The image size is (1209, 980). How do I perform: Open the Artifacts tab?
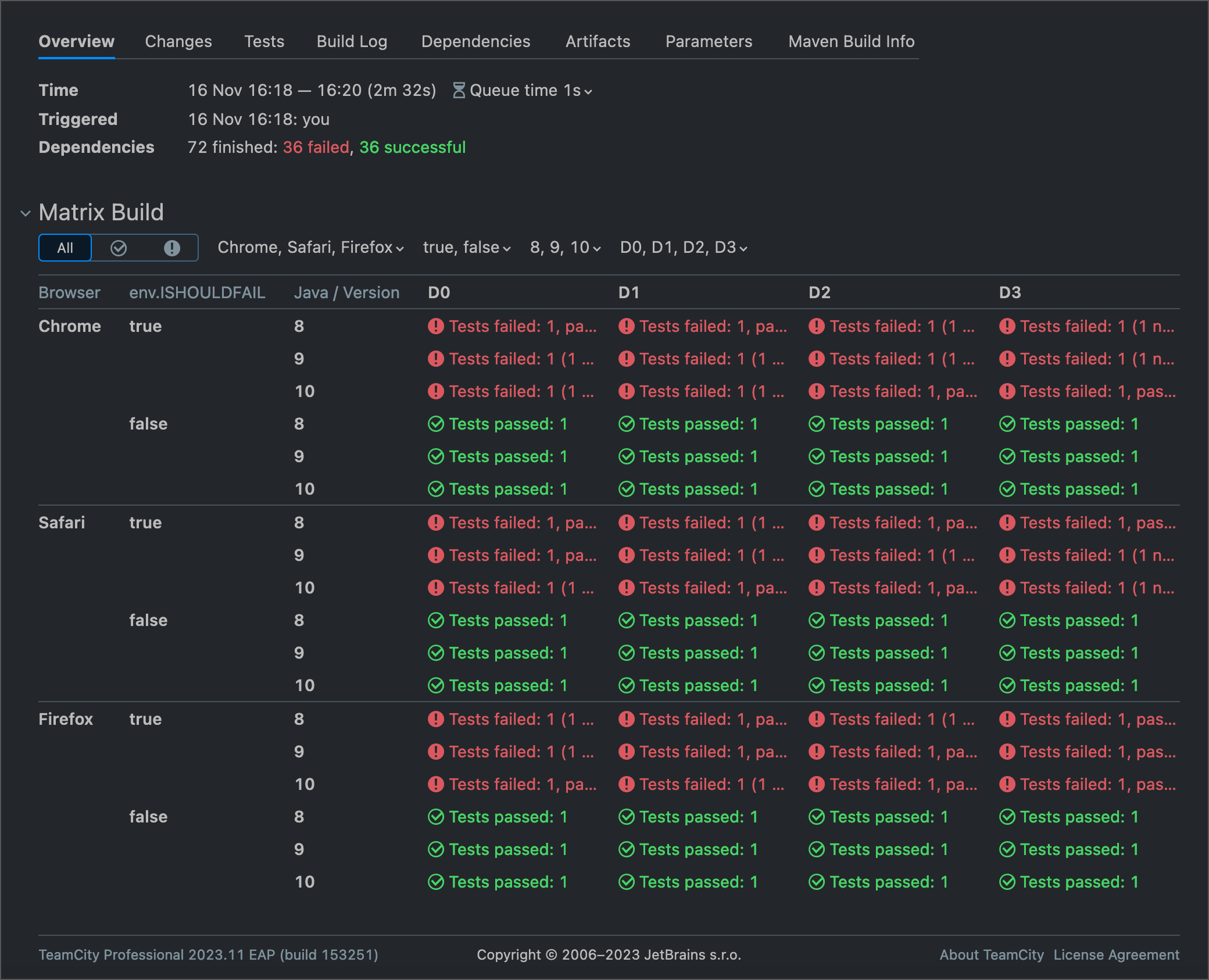coord(598,41)
